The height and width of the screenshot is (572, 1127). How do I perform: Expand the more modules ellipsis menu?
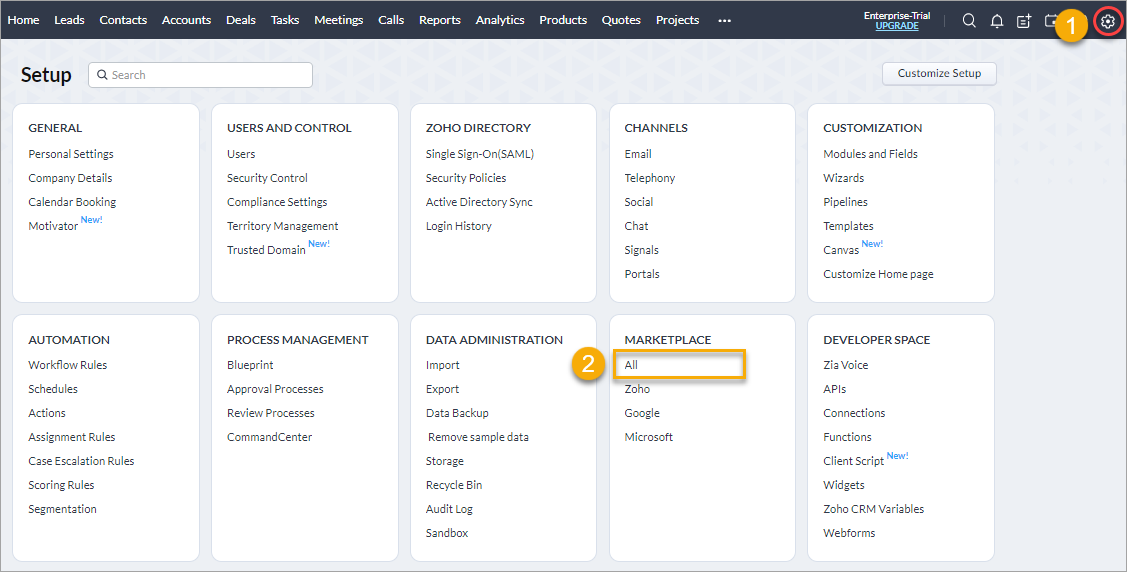724,20
